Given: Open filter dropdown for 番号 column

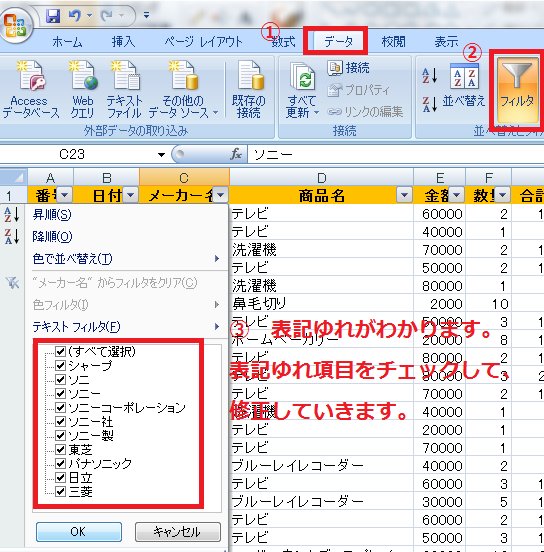Looking at the screenshot, I should pyautogui.click(x=65, y=195).
